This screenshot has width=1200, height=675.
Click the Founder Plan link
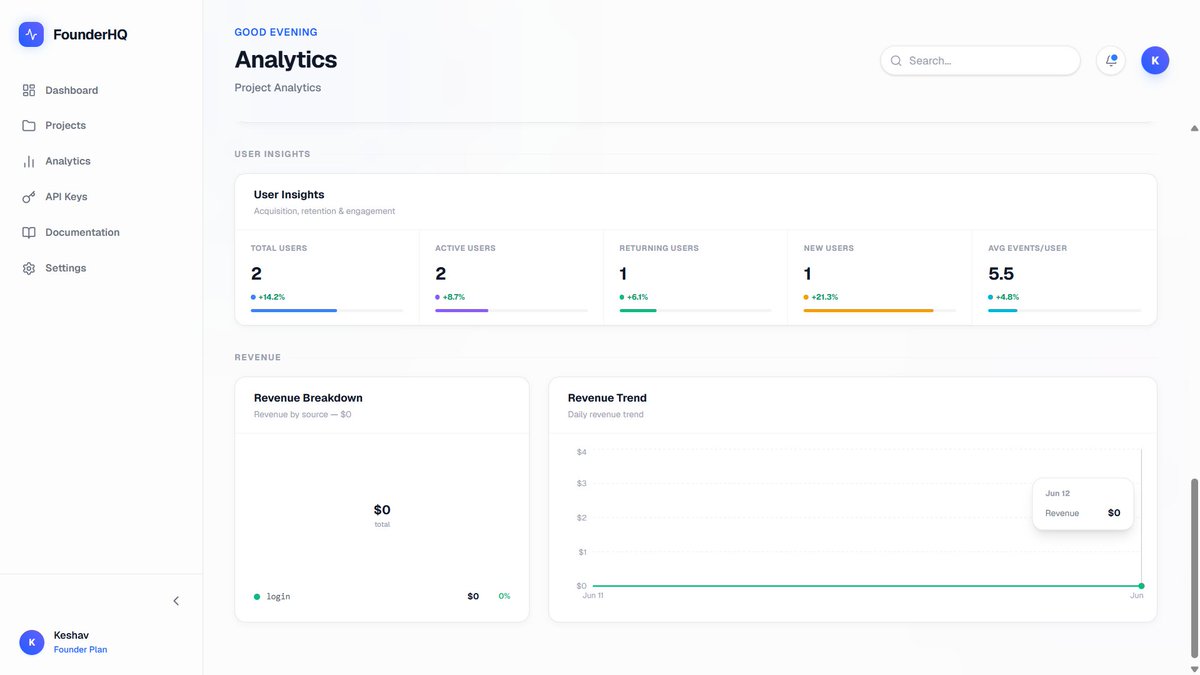tap(80, 650)
